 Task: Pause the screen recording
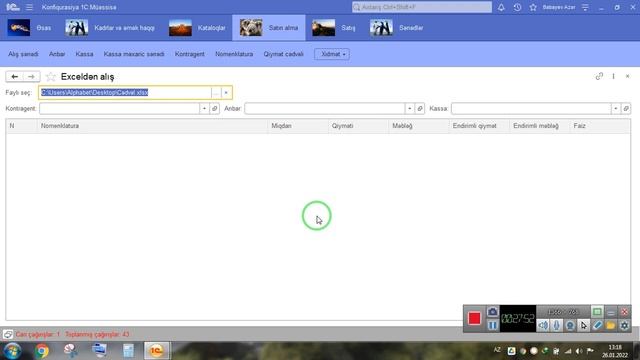(493, 325)
